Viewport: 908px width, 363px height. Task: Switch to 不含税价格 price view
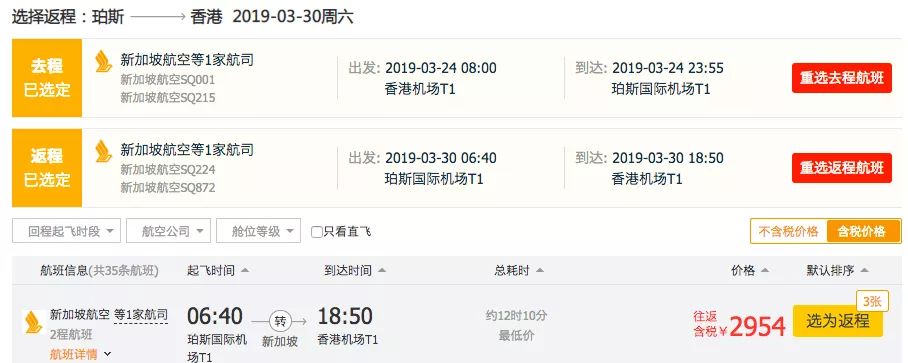(789, 232)
